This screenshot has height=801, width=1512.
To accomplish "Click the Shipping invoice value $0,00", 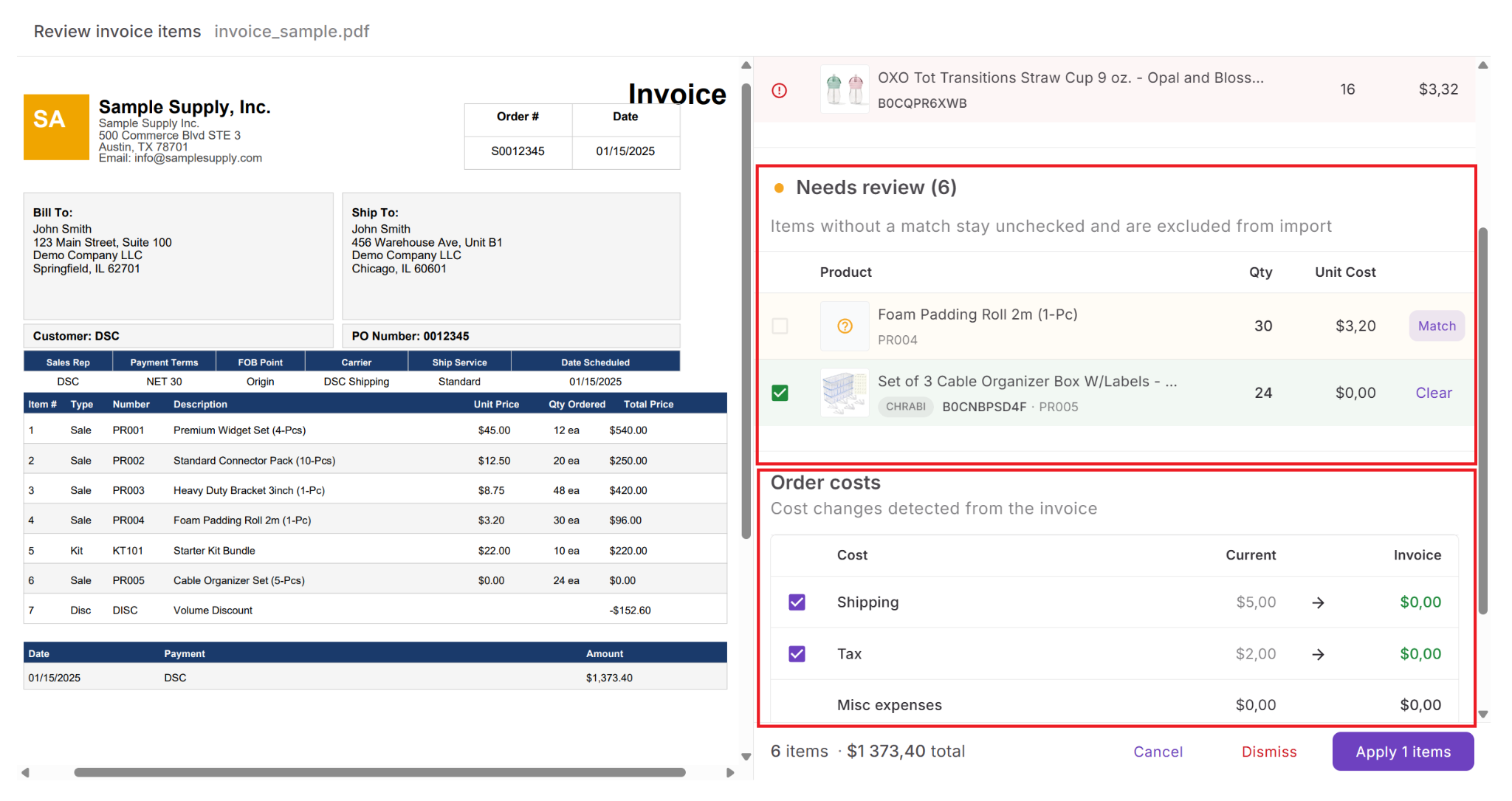I will [x=1420, y=602].
